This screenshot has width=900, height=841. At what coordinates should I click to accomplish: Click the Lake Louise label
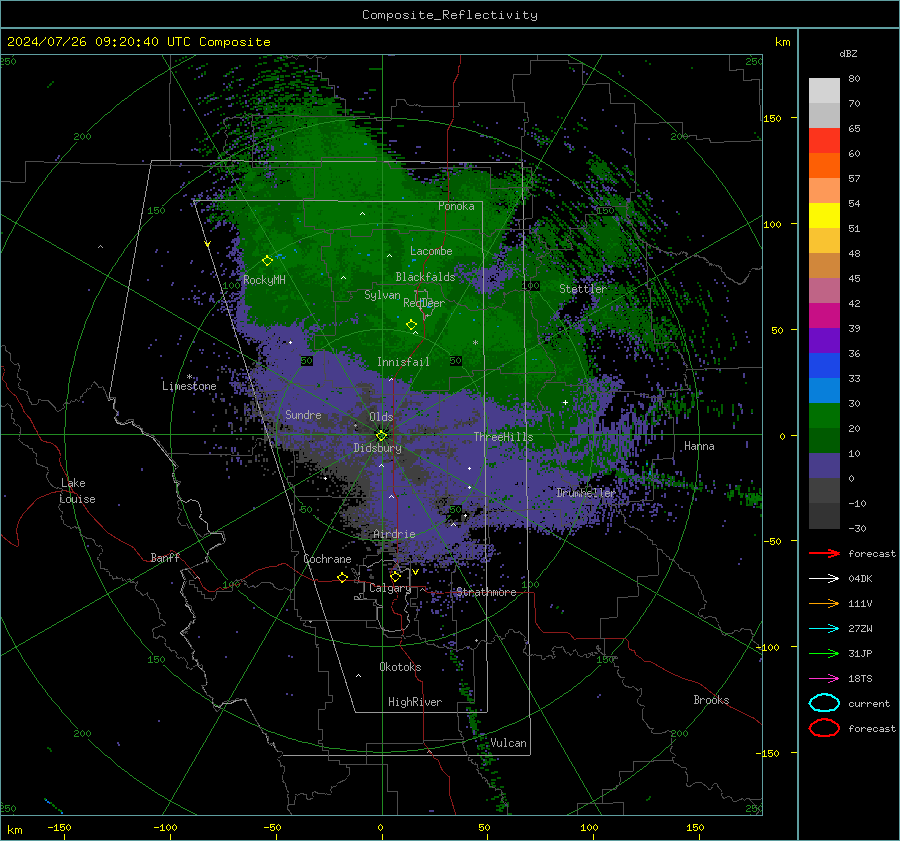[77, 491]
